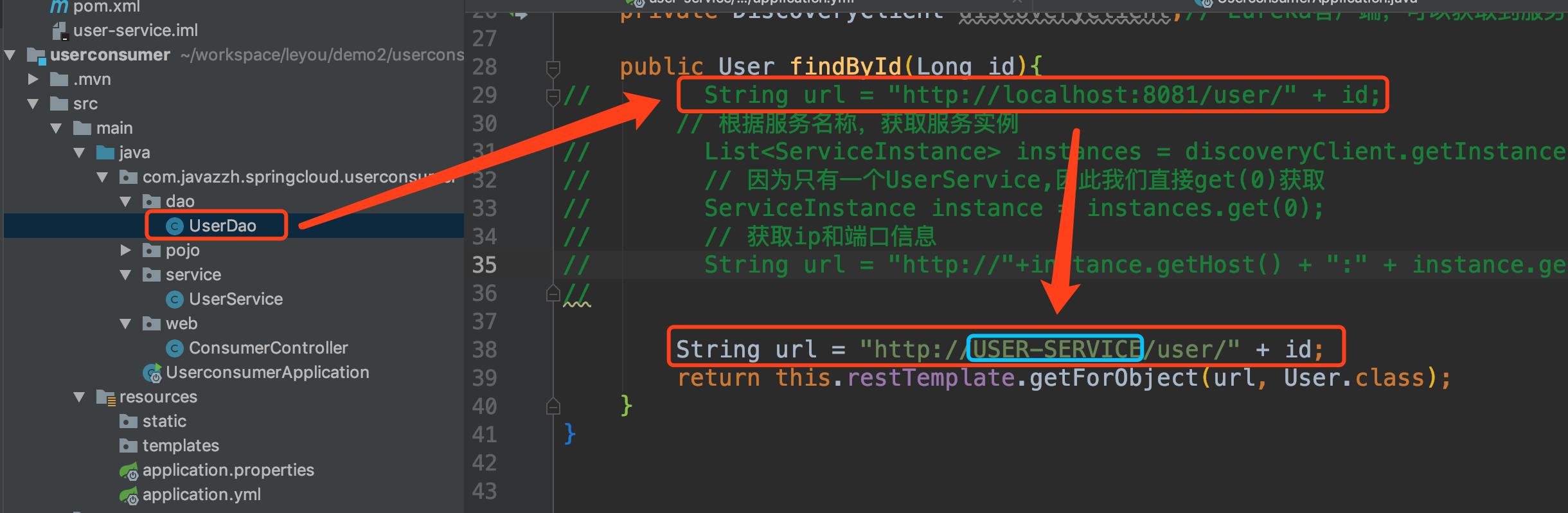Click the .mvn folder icon
The height and width of the screenshot is (513, 1568).
[59, 80]
